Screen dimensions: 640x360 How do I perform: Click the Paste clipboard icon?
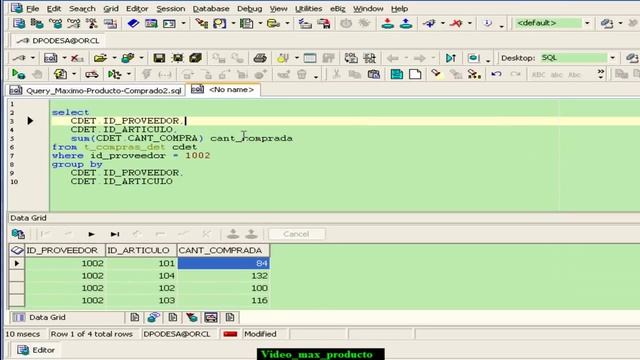[x=373, y=74]
